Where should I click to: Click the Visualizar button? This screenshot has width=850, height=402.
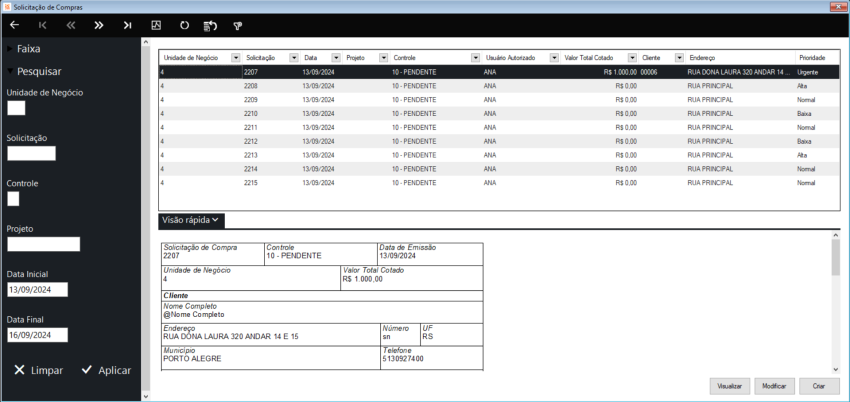tap(729, 386)
